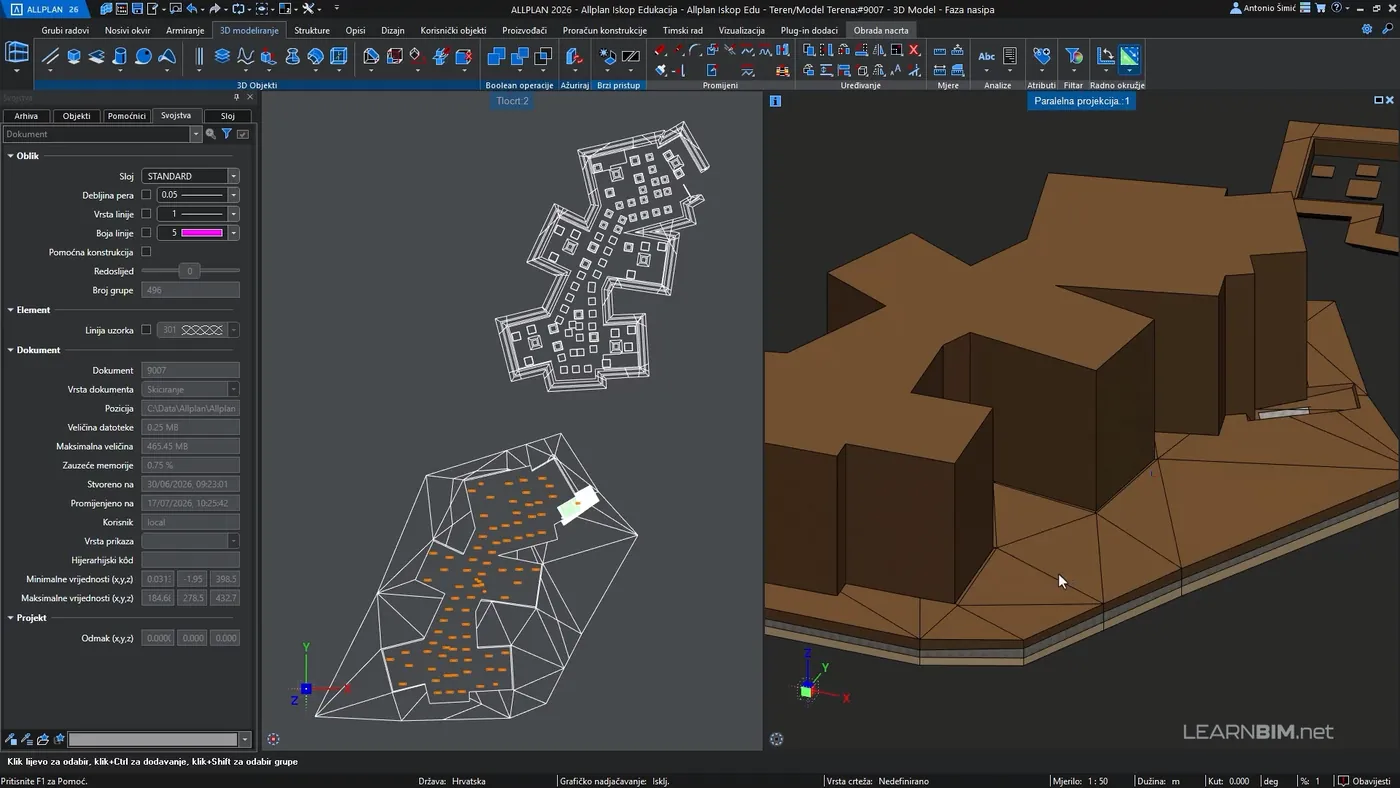This screenshot has width=1400, height=788.
Task: Open the Armiranje ribbon tab
Action: click(185, 30)
